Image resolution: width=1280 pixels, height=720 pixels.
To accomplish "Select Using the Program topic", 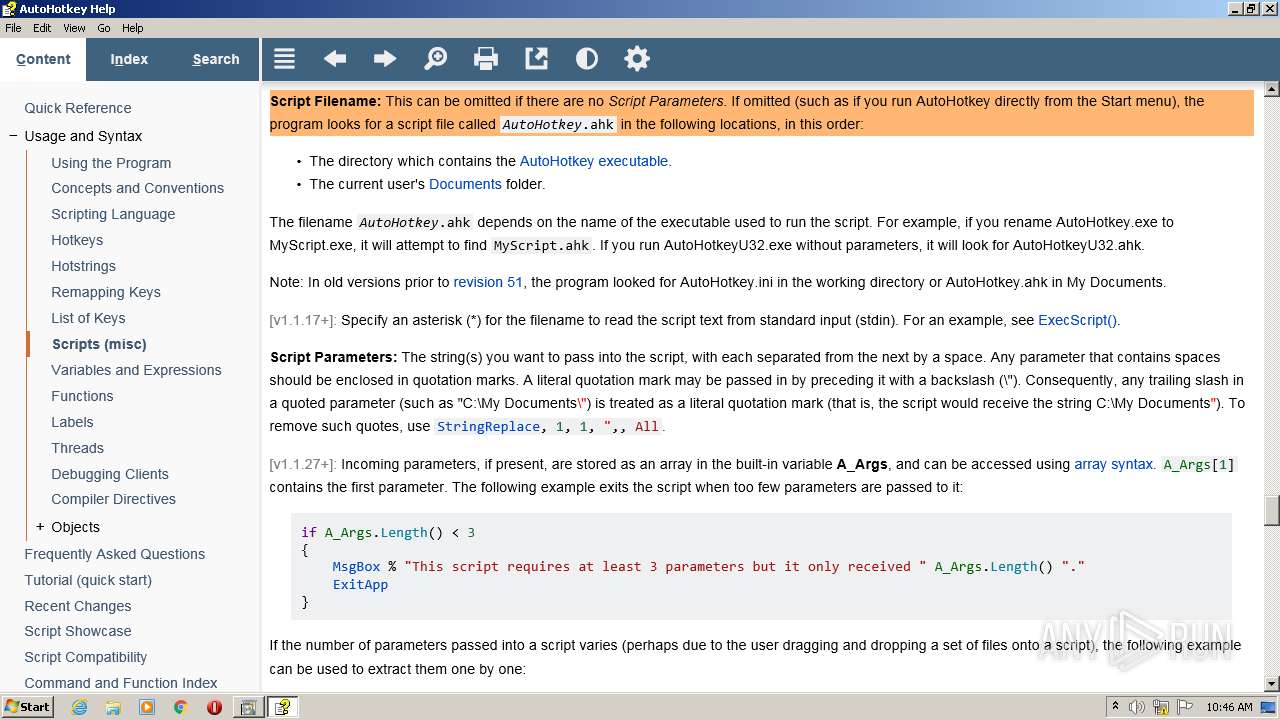I will [x=111, y=163].
